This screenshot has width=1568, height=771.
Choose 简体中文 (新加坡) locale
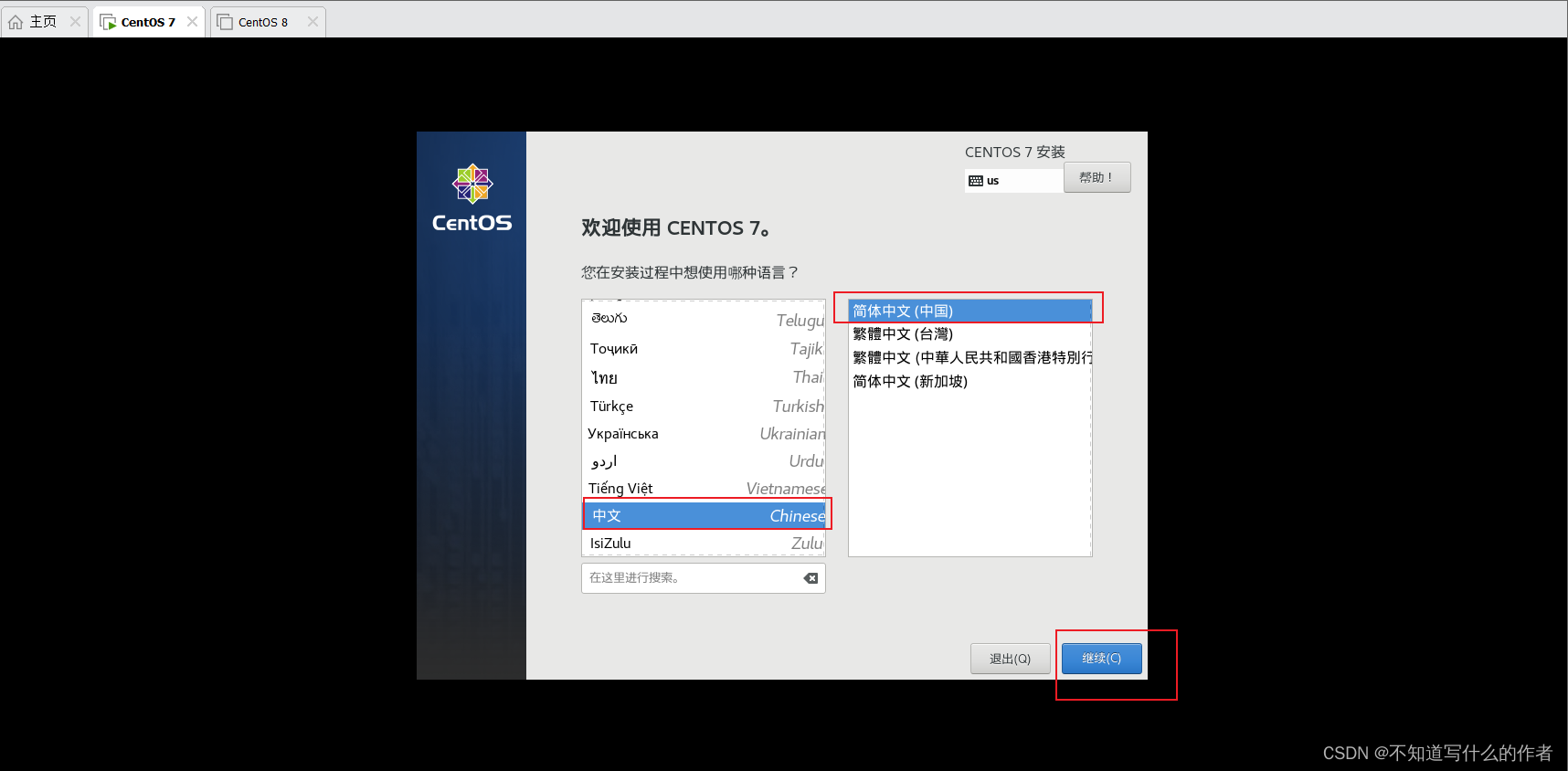[x=969, y=381]
